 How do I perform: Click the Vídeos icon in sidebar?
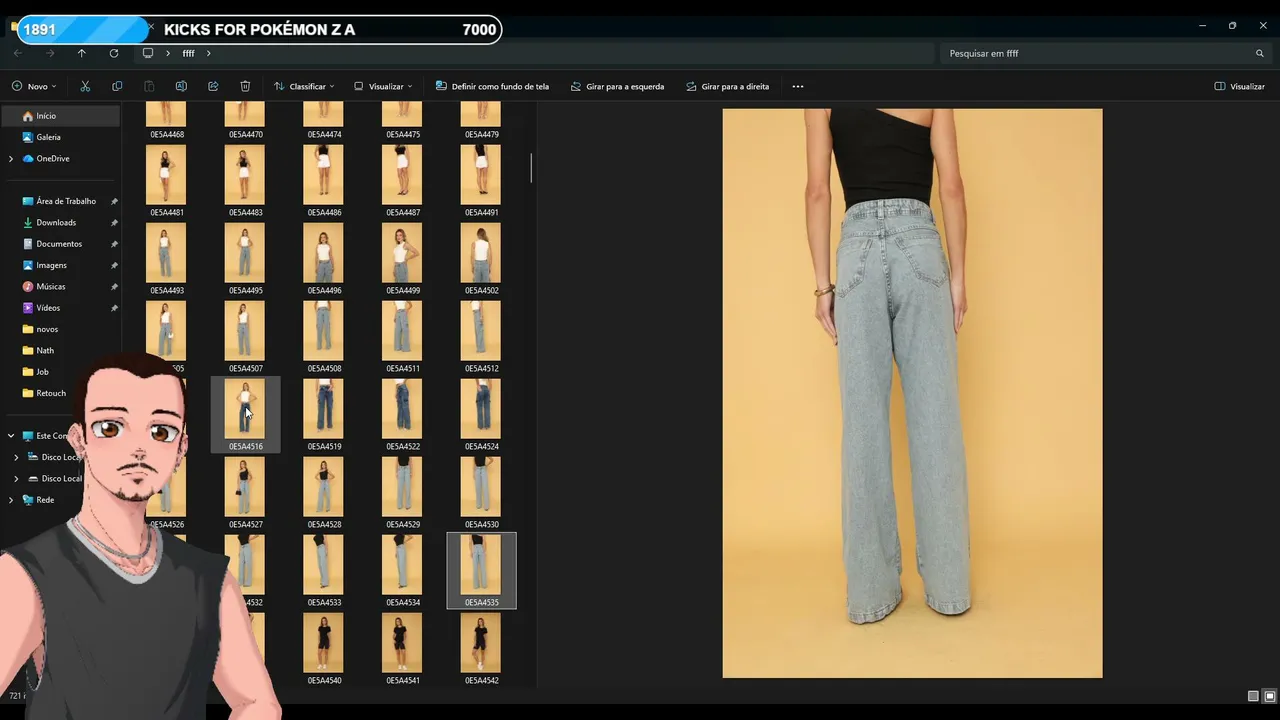click(x=28, y=308)
